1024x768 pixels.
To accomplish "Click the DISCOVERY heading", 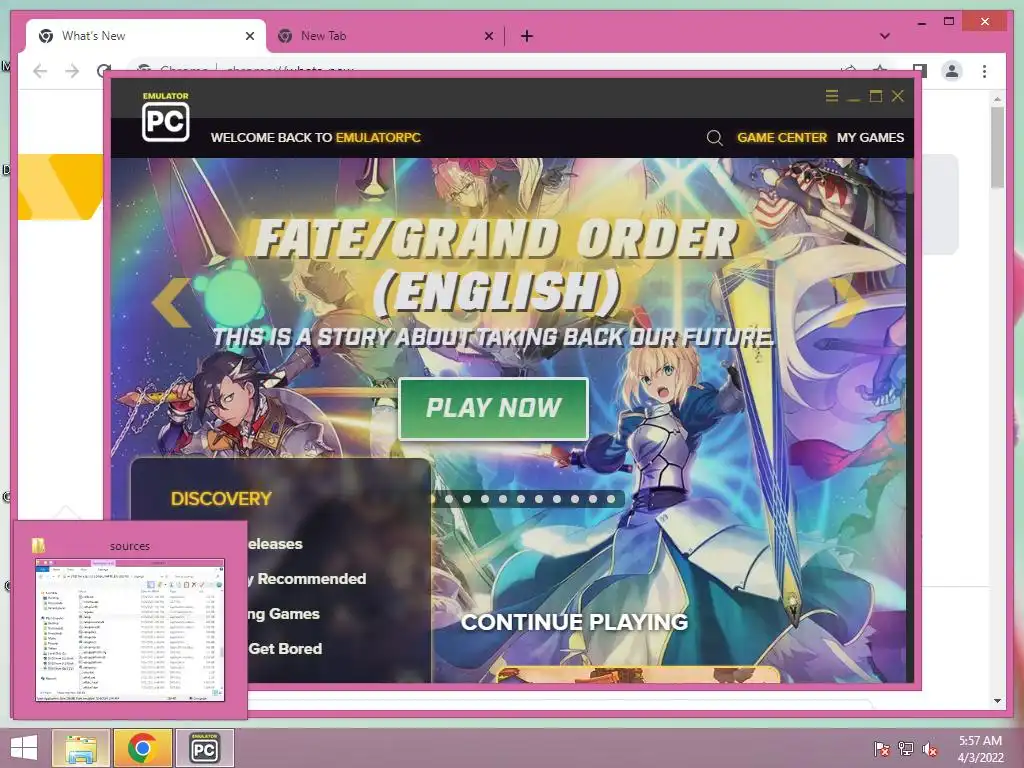I will pyautogui.click(x=221, y=499).
